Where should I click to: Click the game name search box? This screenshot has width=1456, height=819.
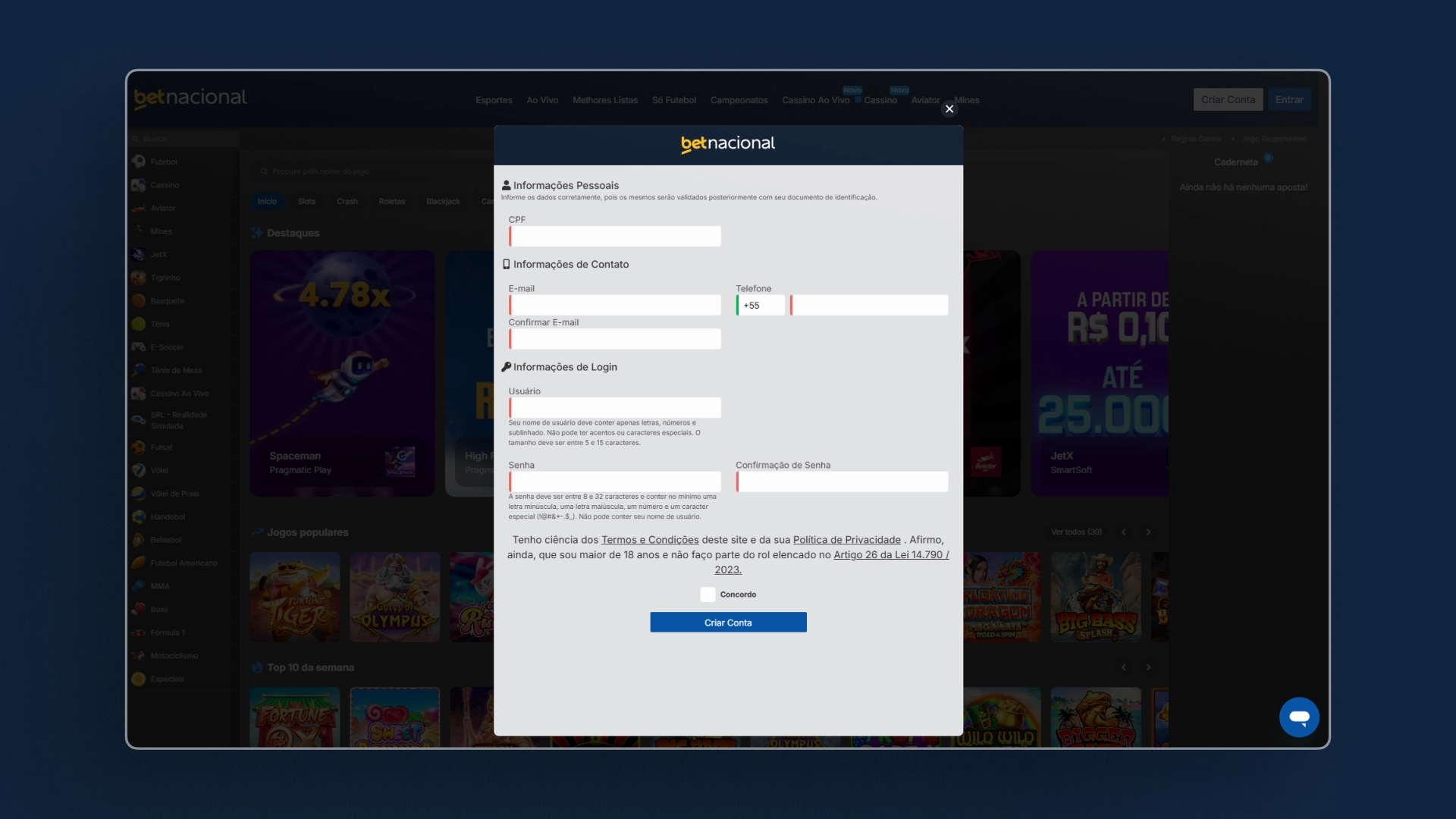point(372,171)
